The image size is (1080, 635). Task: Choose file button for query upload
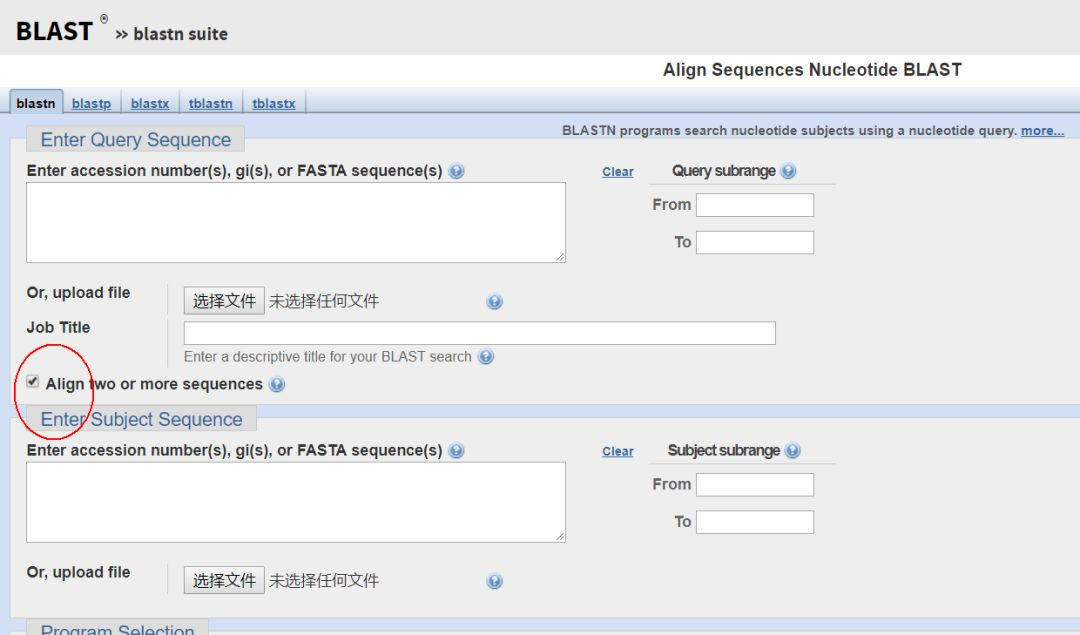click(224, 300)
